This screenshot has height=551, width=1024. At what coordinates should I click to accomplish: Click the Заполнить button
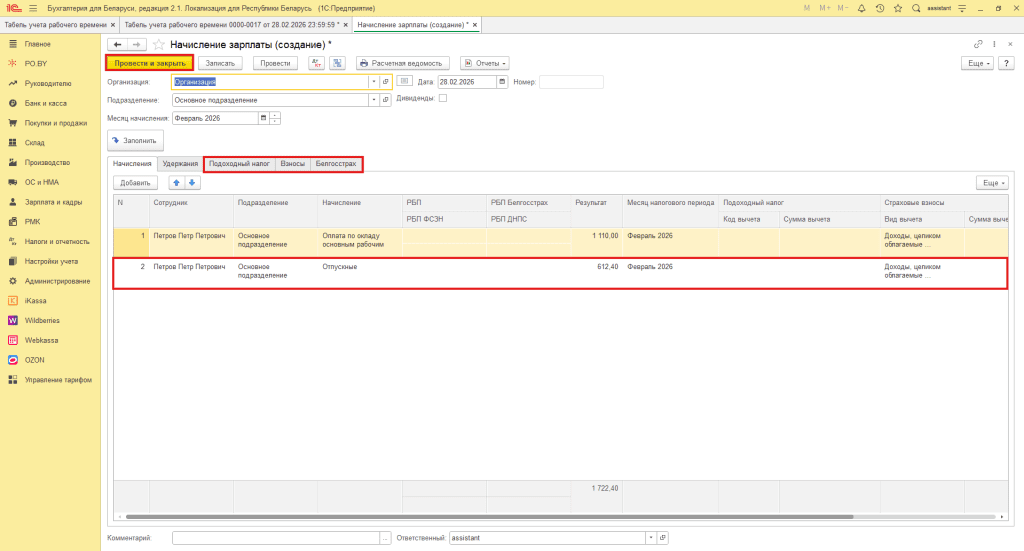pyautogui.click(x=135, y=141)
